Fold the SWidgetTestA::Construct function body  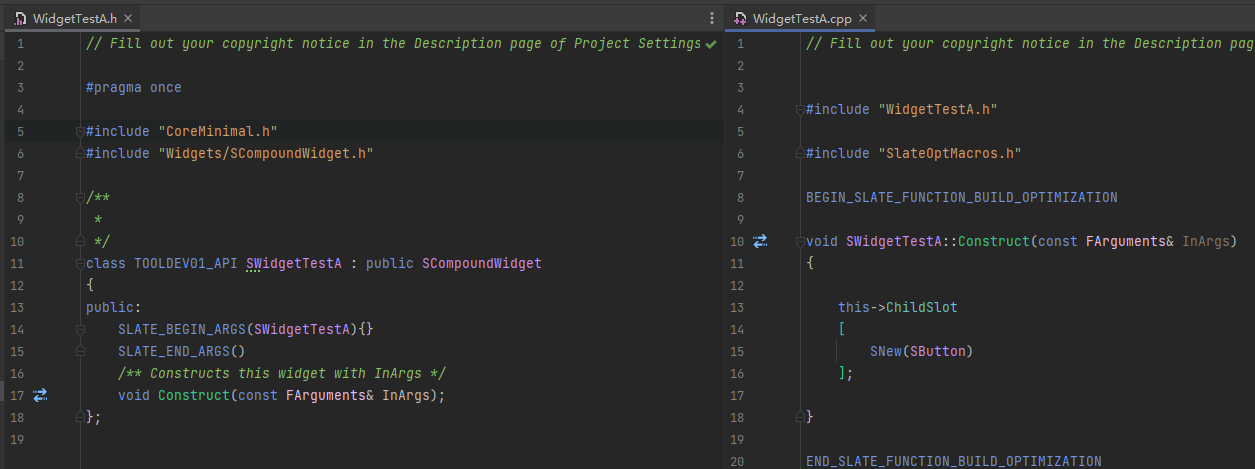click(x=800, y=241)
